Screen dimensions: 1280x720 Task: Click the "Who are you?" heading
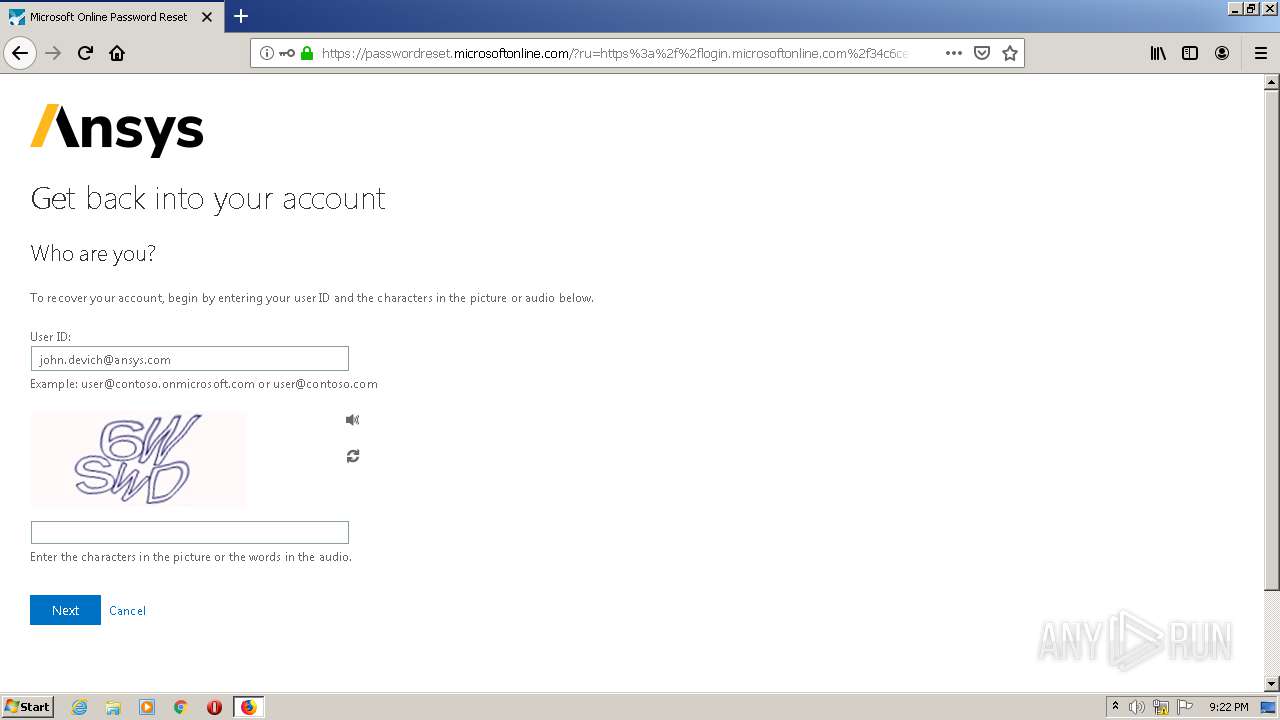pyautogui.click(x=93, y=254)
